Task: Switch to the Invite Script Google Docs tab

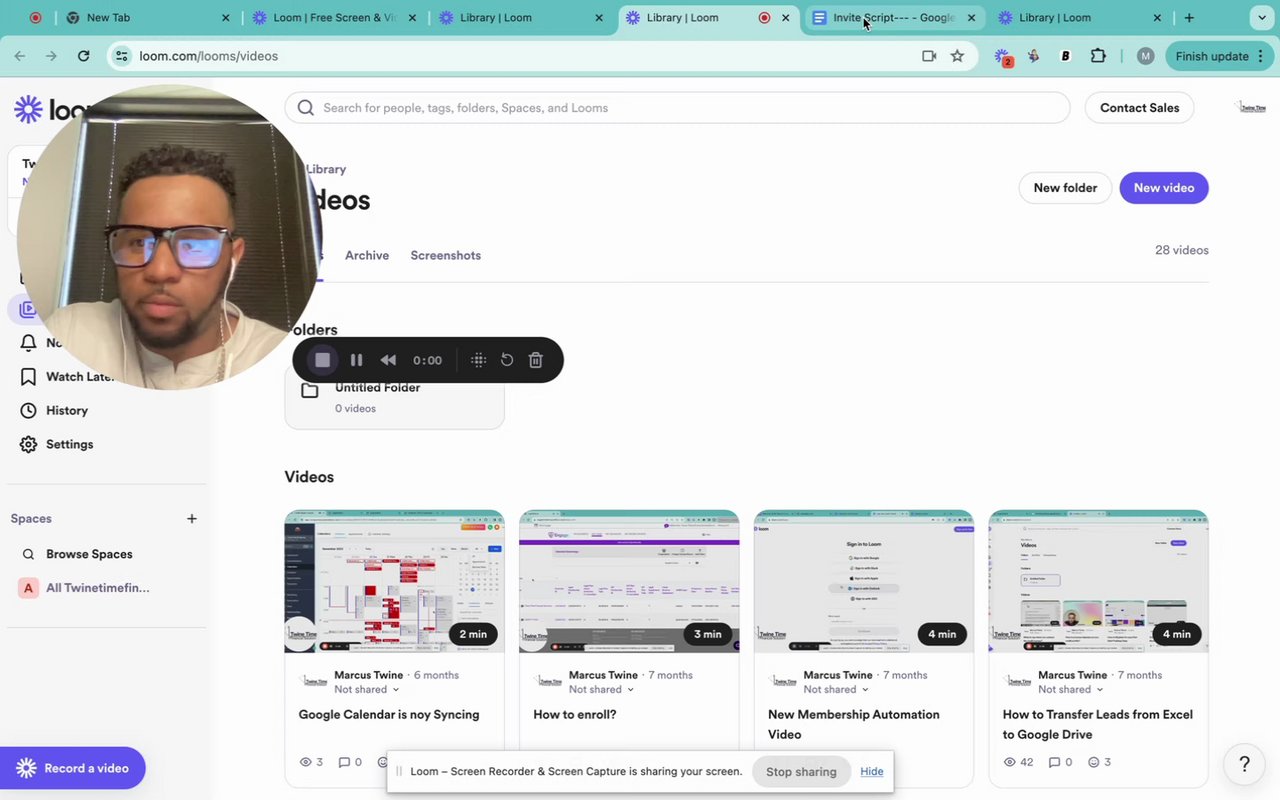Action: point(894,18)
